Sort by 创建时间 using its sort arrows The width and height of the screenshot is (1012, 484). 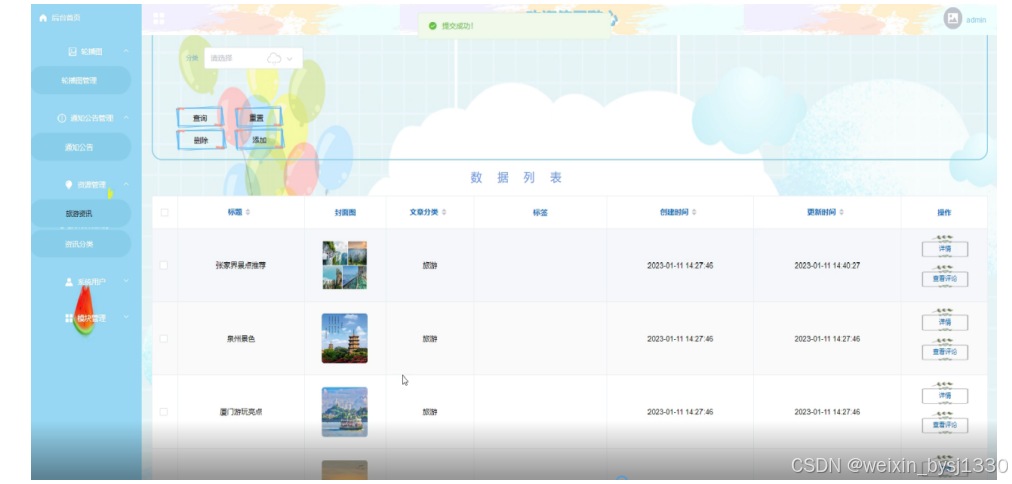point(694,212)
